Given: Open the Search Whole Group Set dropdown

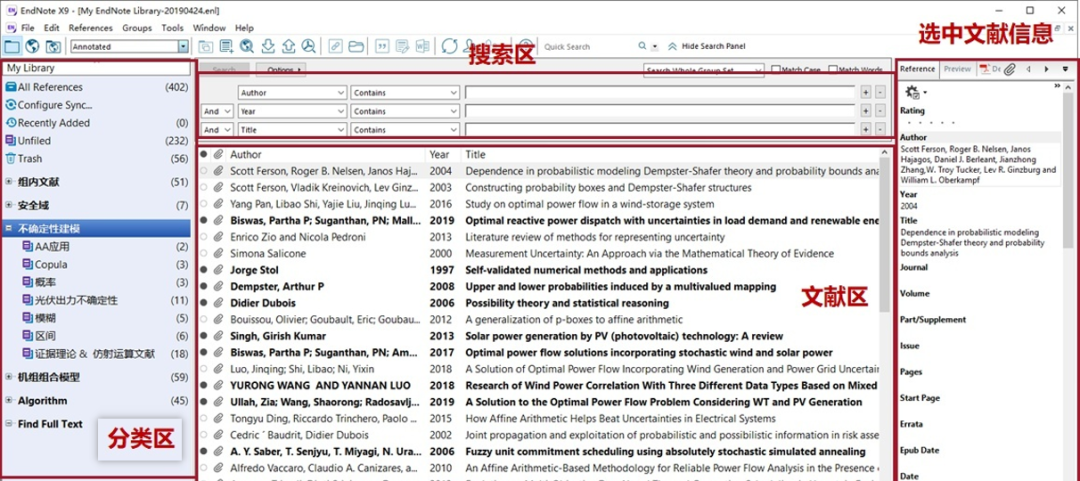Looking at the screenshot, I should [x=703, y=70].
